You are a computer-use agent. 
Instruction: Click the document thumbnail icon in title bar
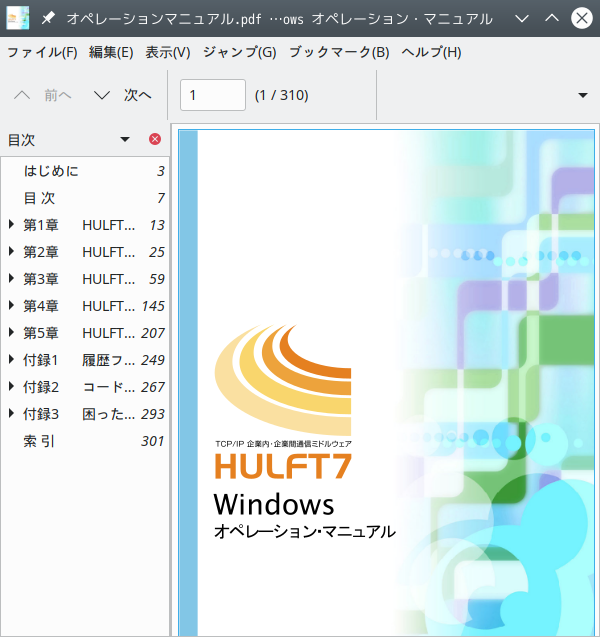coord(18,18)
